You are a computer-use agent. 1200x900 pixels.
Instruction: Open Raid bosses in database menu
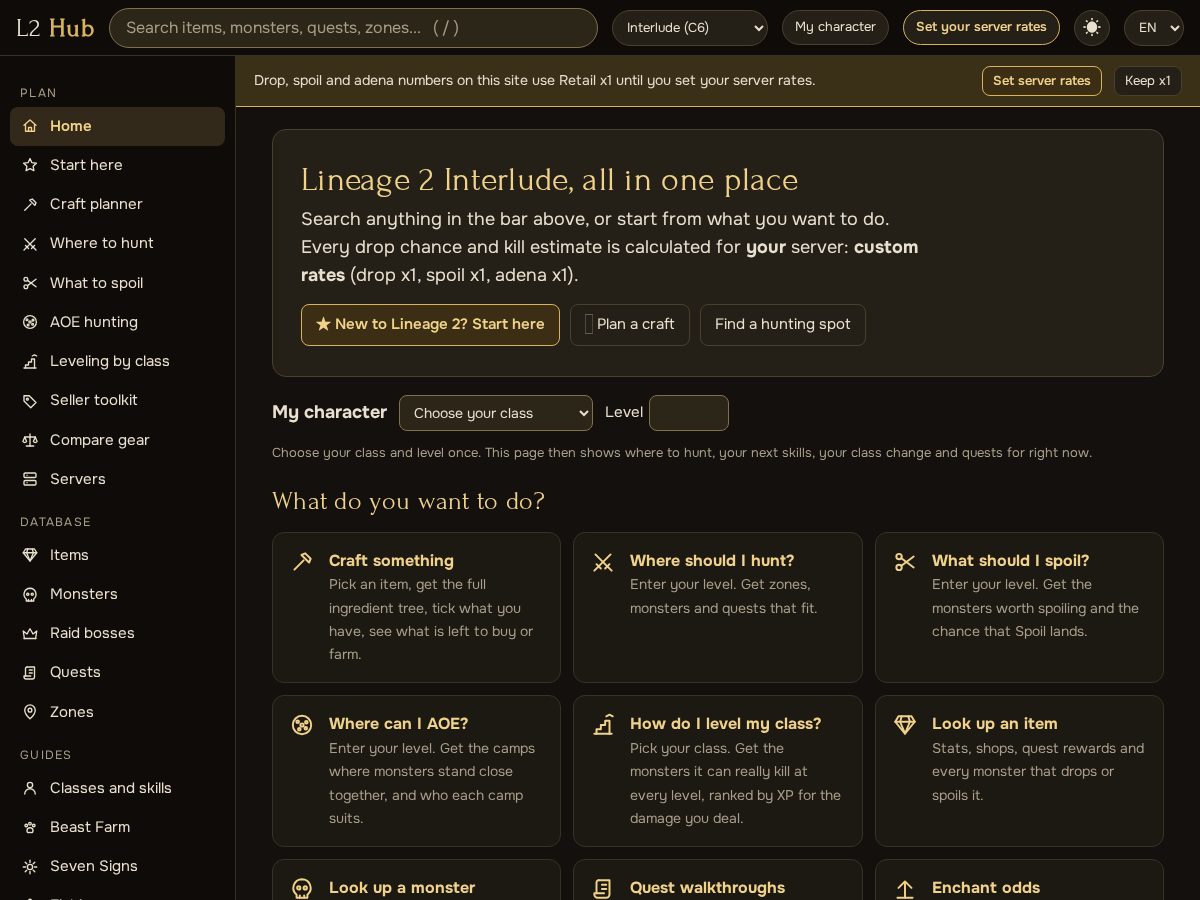pos(117,633)
